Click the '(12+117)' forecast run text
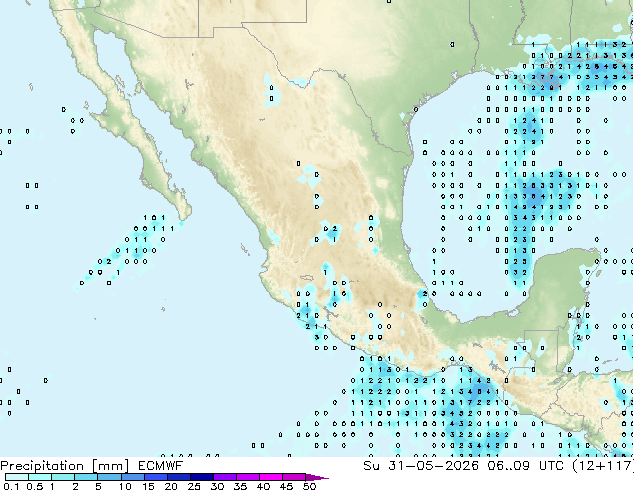 603,466
